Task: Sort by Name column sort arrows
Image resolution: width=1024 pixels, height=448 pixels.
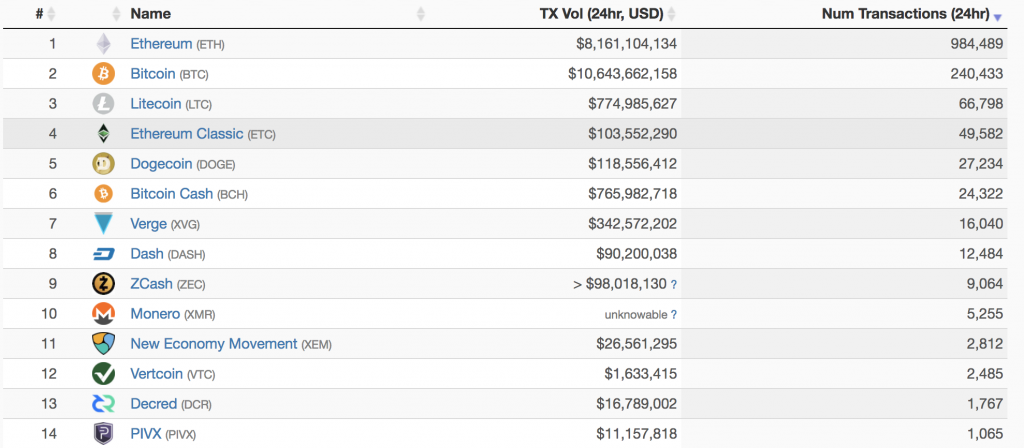Action: tap(421, 14)
